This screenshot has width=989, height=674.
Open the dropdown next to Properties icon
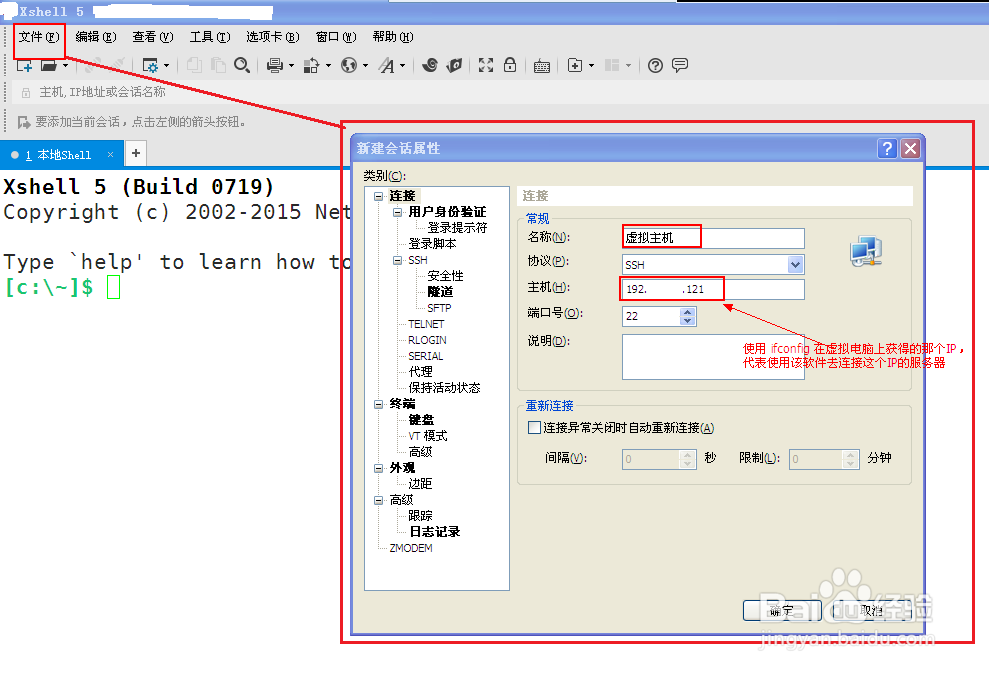pos(167,66)
